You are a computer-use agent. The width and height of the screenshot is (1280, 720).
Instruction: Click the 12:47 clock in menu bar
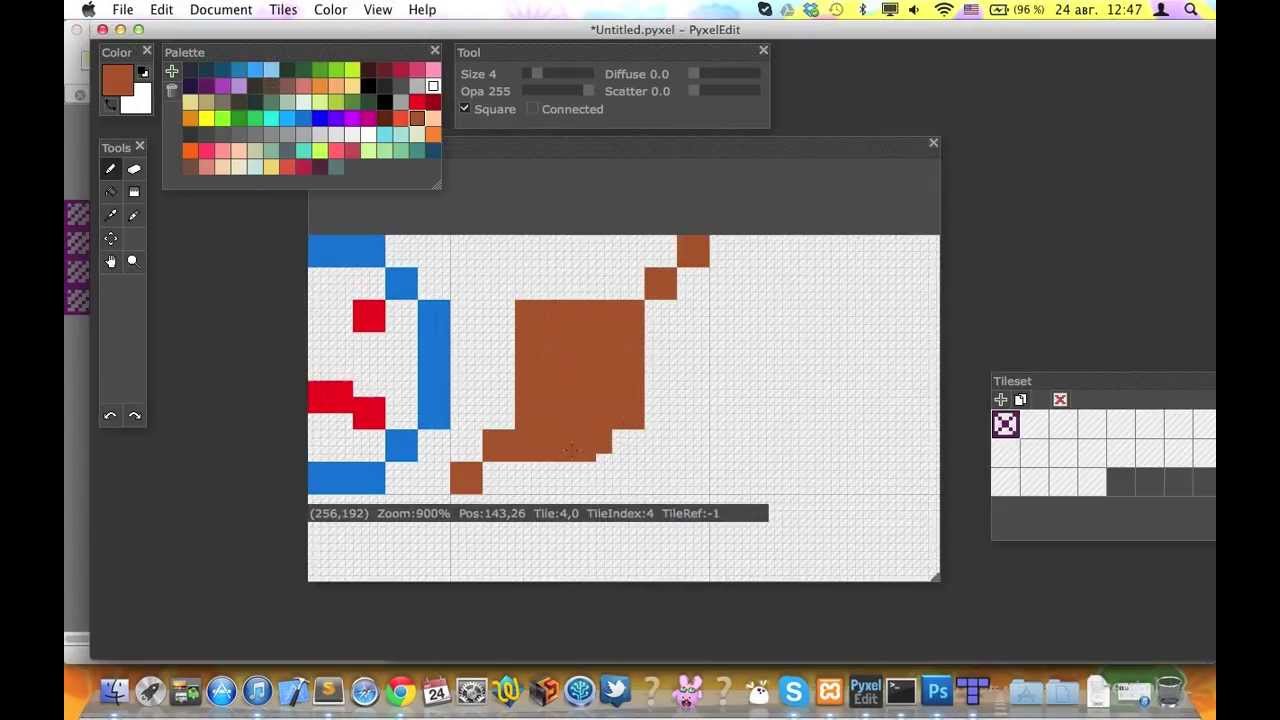point(1125,9)
